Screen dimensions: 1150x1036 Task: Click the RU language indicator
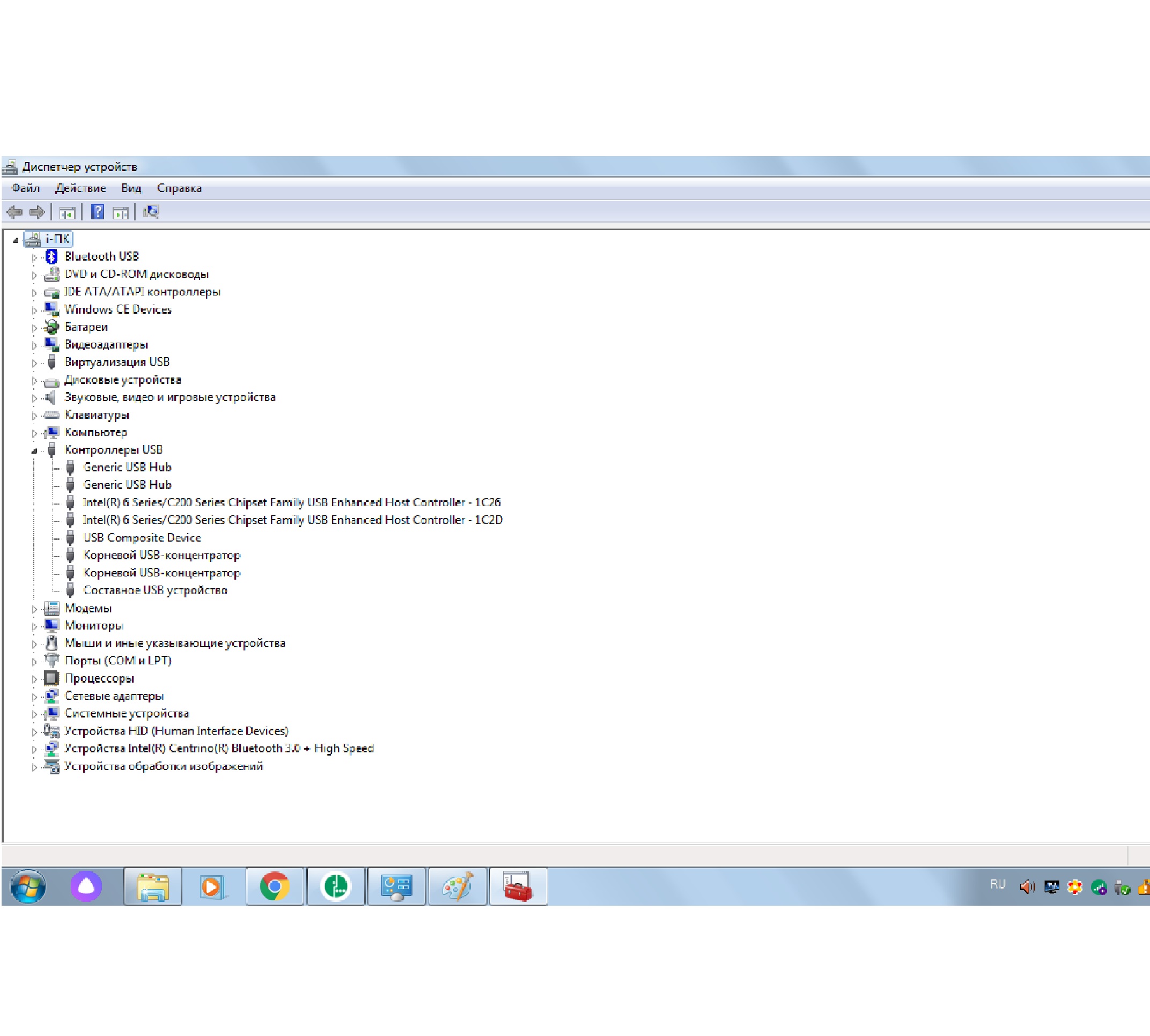click(998, 884)
